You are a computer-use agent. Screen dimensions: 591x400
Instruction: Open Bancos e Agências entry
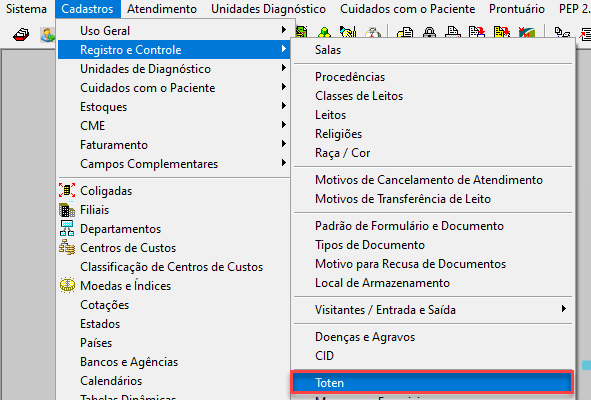click(174, 362)
